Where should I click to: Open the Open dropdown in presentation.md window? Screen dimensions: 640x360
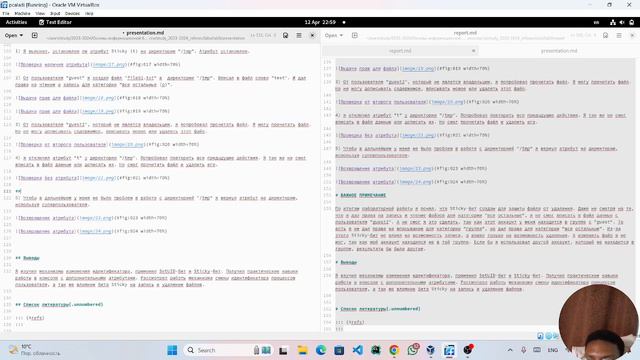click(x=14, y=36)
